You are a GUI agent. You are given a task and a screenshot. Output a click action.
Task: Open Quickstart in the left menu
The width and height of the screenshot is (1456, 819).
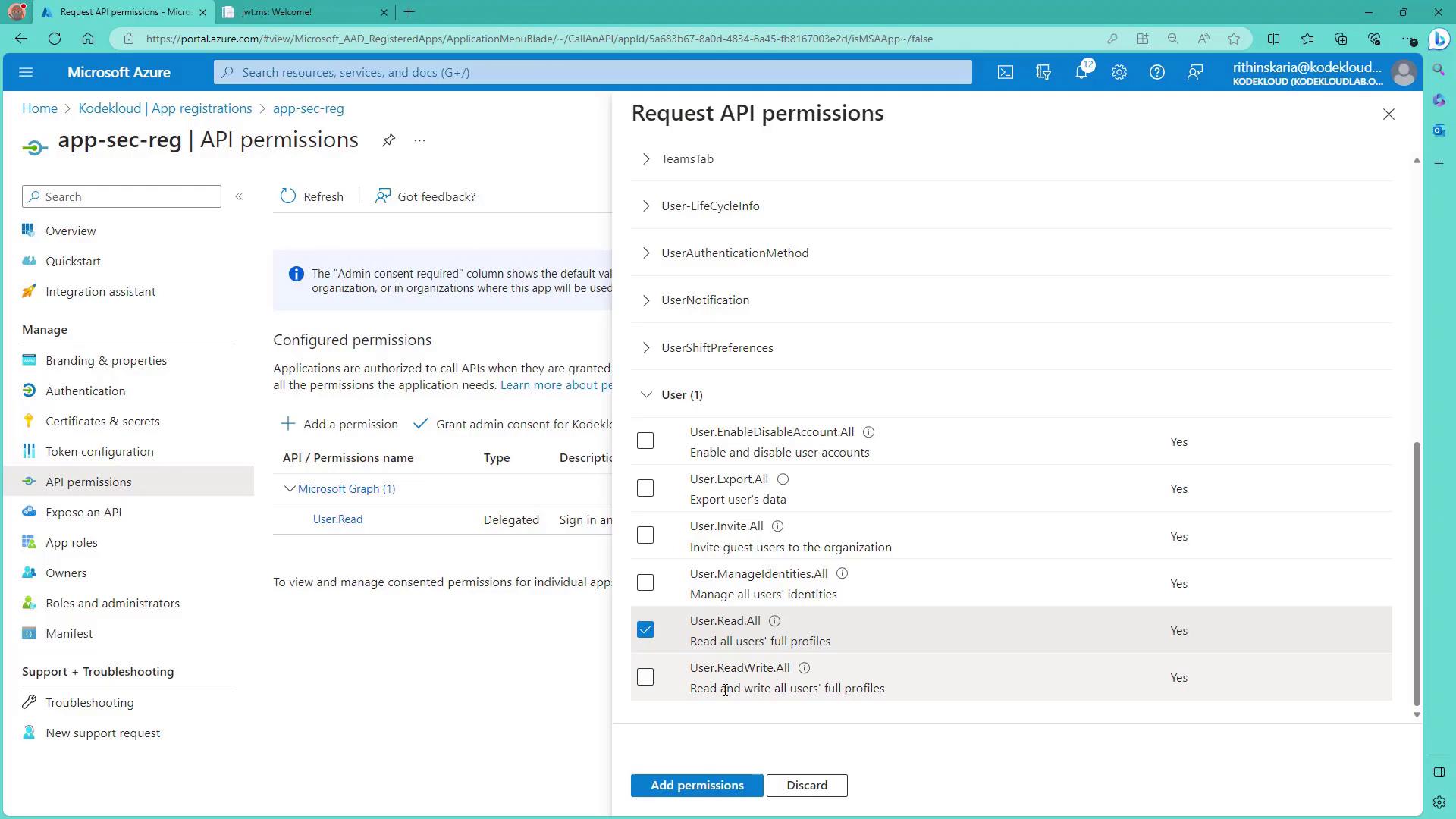73,262
